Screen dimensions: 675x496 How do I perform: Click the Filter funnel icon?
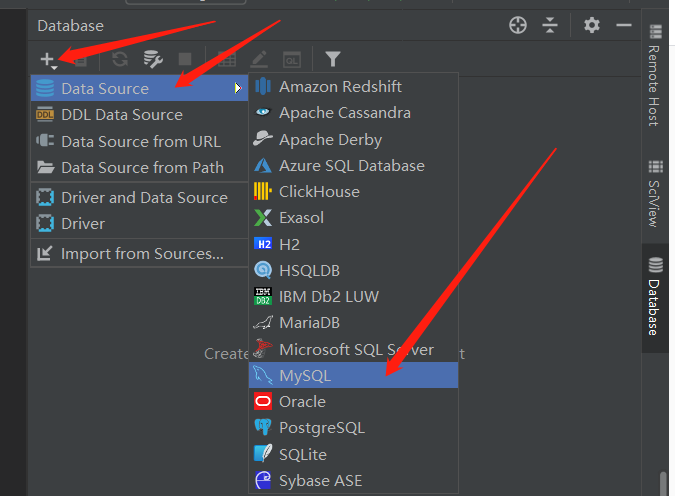(x=333, y=59)
